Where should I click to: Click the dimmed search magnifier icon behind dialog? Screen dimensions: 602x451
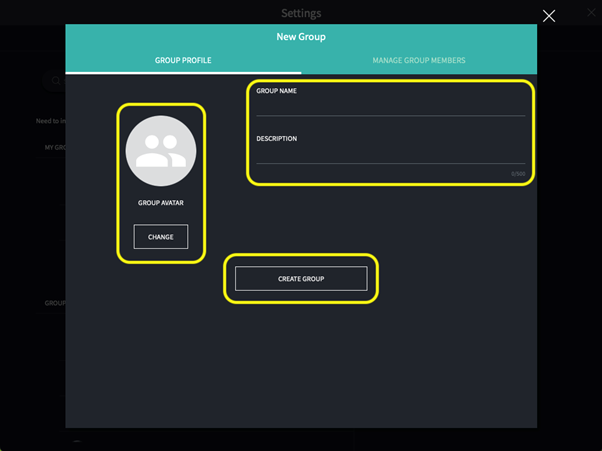57,80
